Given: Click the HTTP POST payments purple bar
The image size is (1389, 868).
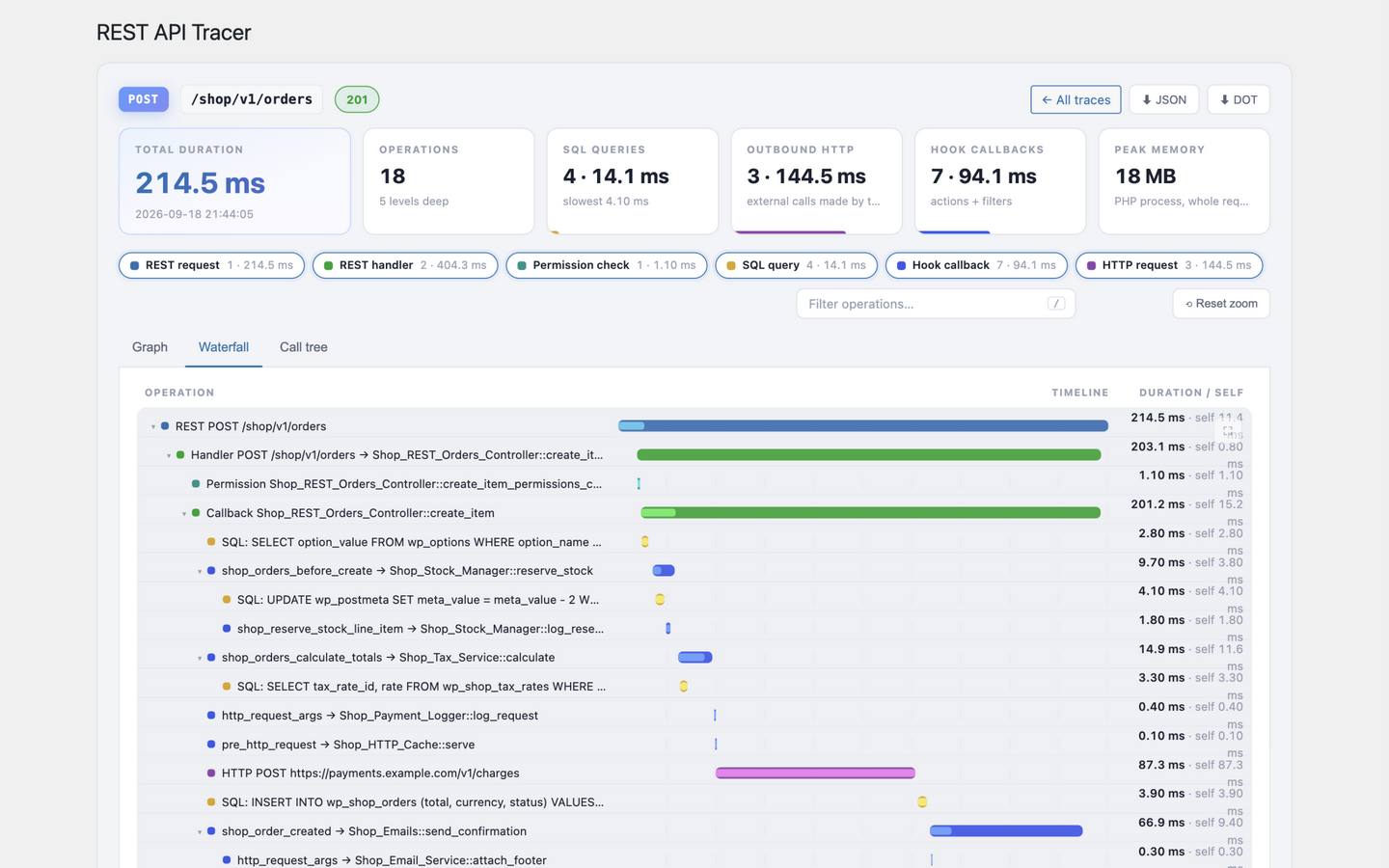Looking at the screenshot, I should pos(815,773).
